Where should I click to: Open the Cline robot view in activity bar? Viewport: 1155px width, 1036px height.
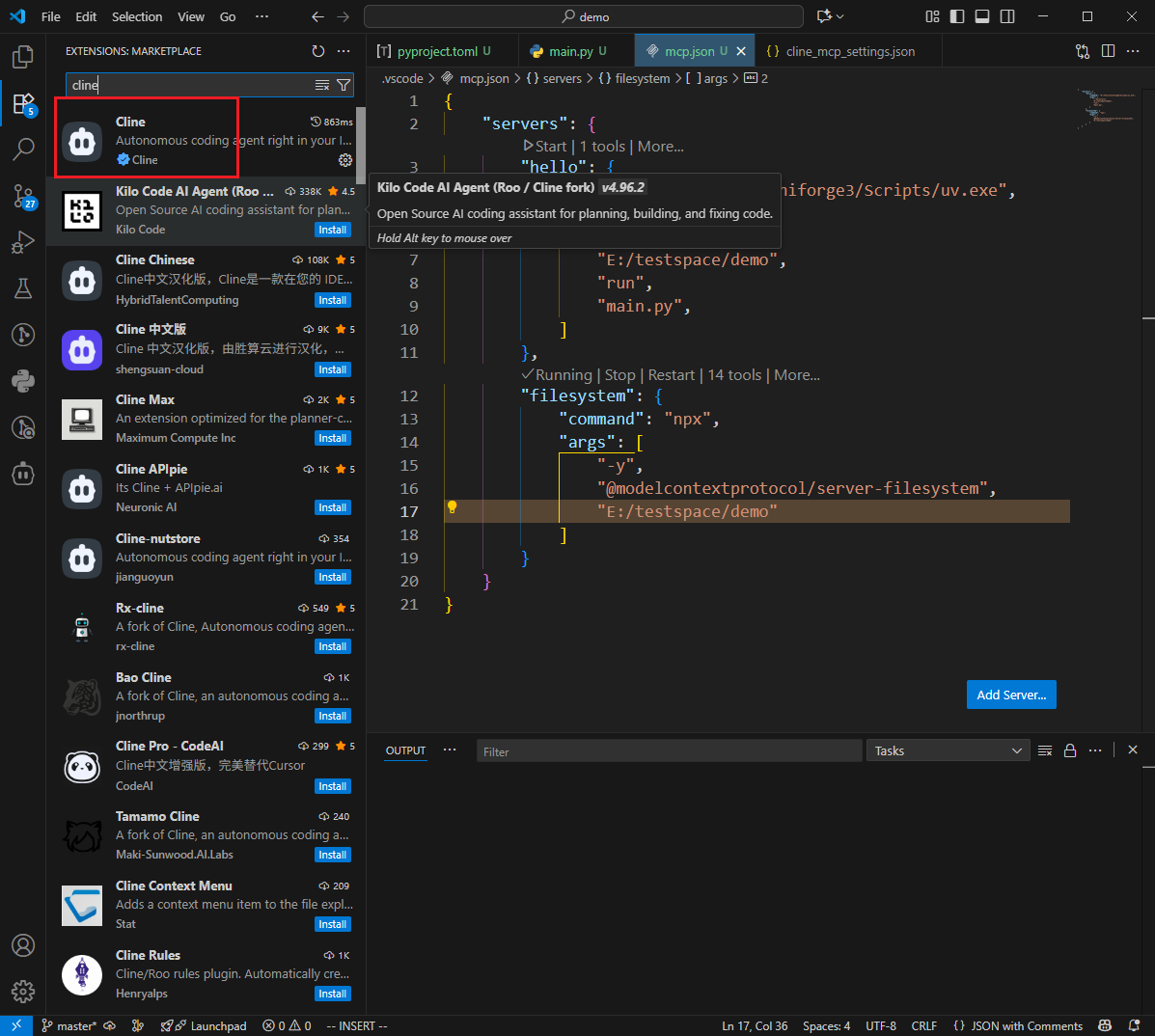(x=23, y=474)
